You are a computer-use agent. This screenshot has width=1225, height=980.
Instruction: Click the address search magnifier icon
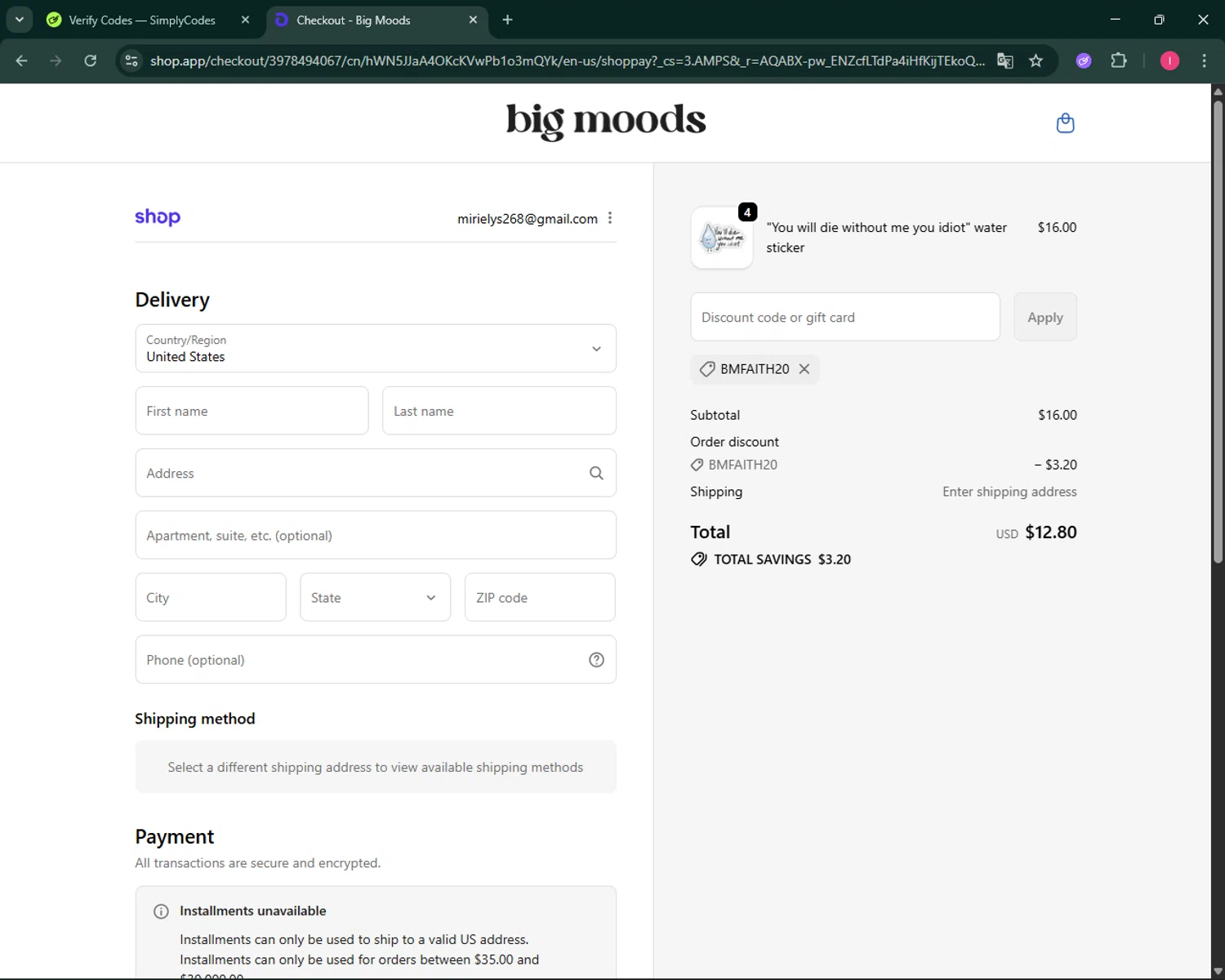click(x=596, y=473)
